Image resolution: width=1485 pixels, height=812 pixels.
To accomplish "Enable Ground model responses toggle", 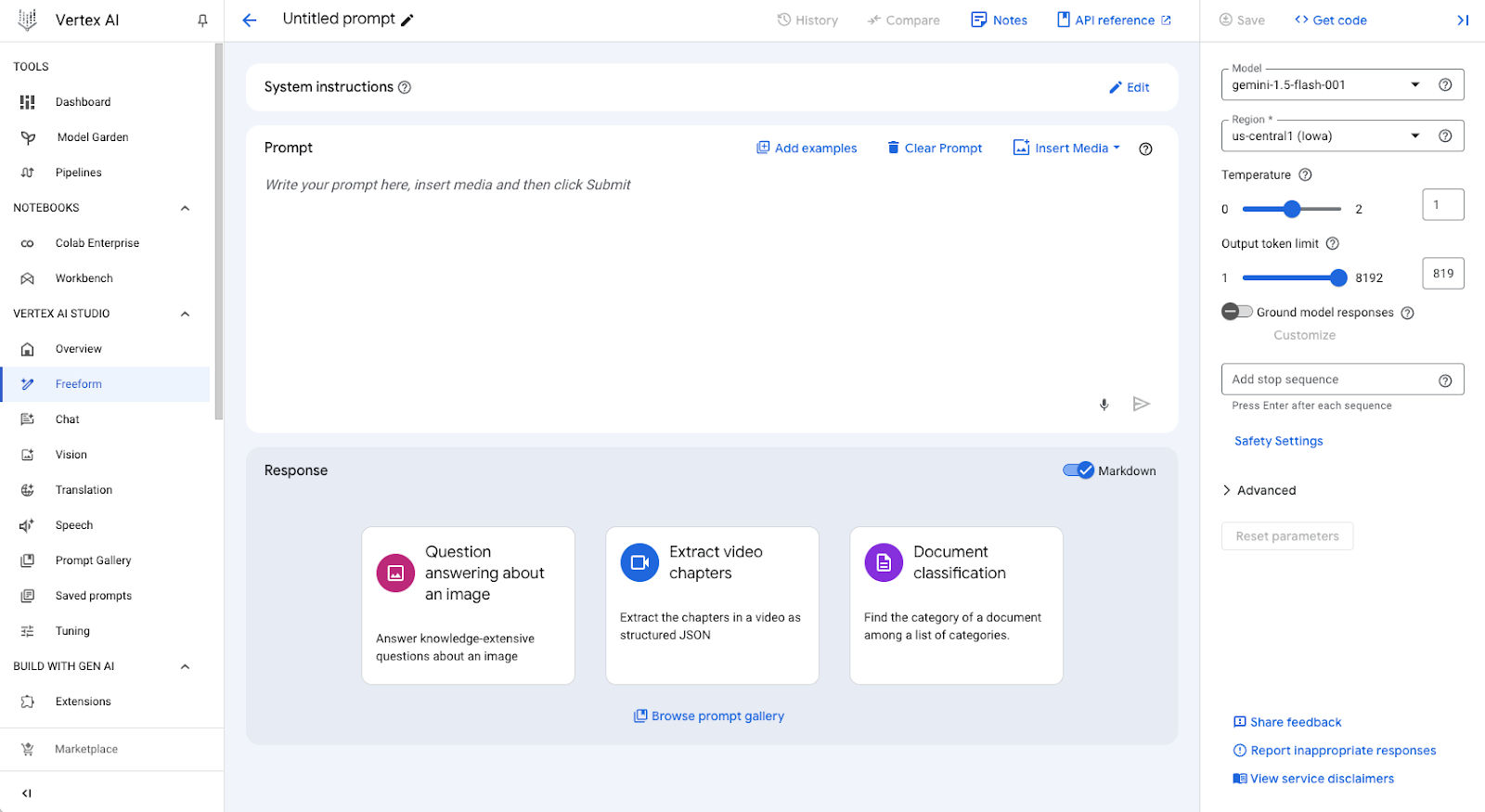I will pyautogui.click(x=1236, y=312).
